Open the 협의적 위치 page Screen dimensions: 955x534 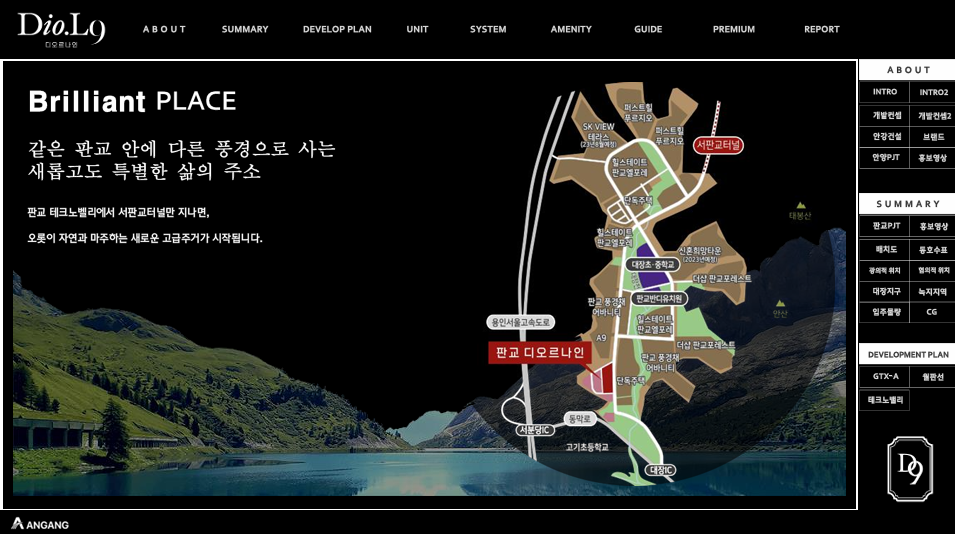tap(933, 270)
